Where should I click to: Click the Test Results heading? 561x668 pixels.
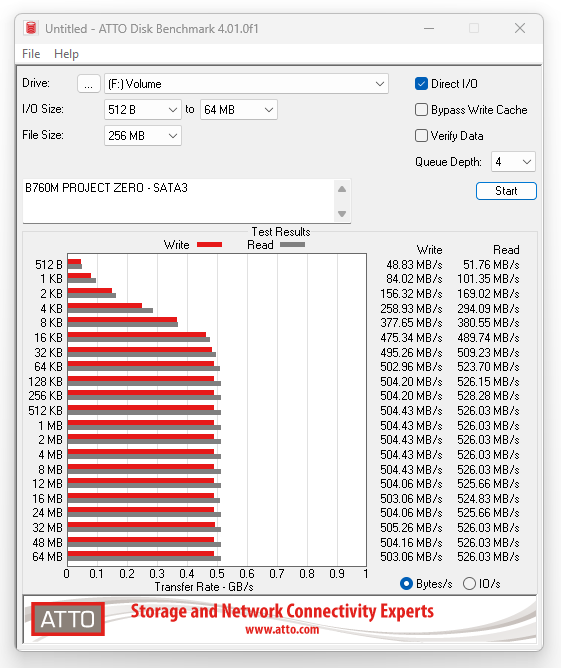click(281, 232)
